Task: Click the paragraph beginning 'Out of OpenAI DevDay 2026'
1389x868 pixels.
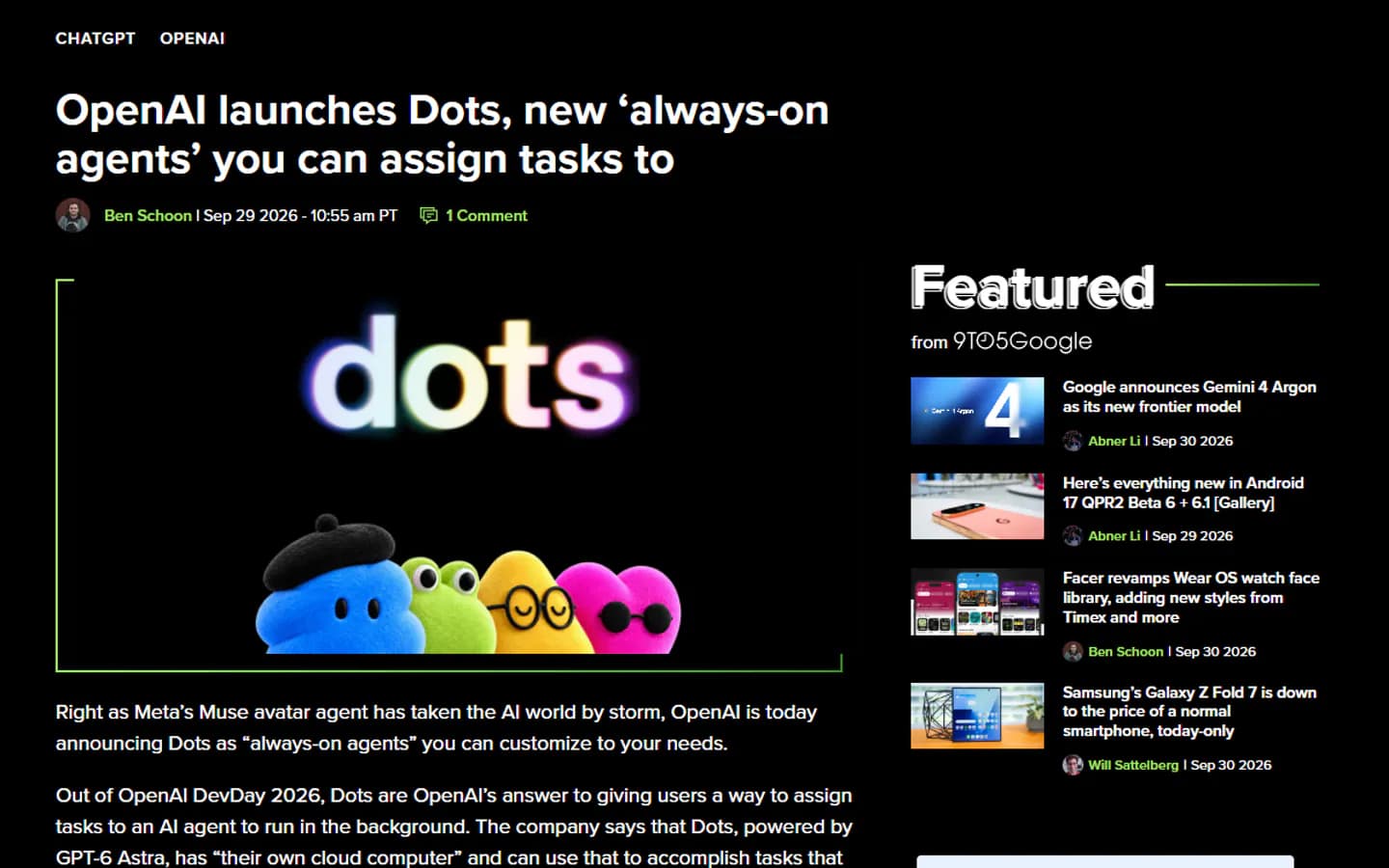Action: [454, 827]
